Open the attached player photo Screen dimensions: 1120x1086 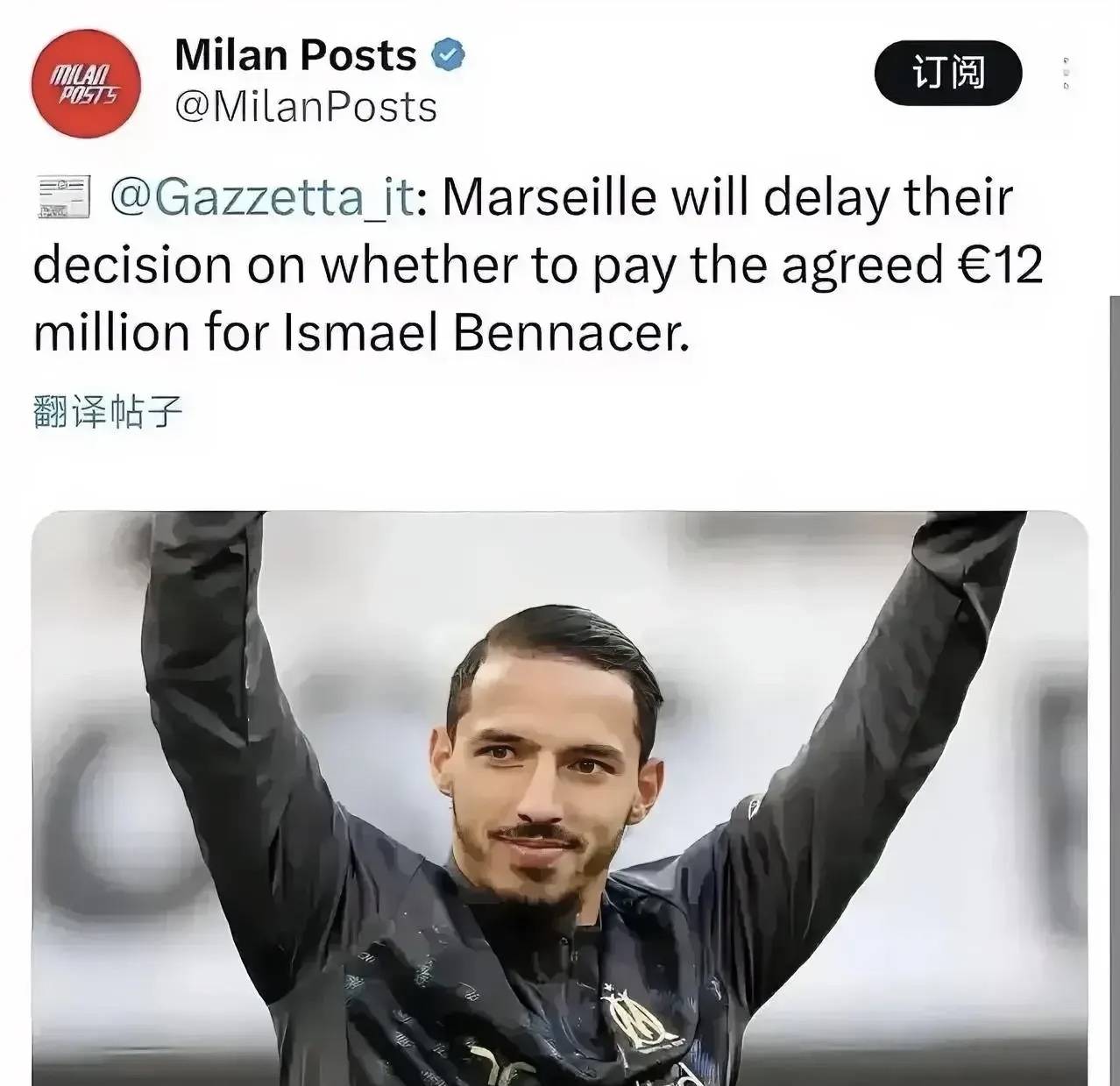pos(560,799)
